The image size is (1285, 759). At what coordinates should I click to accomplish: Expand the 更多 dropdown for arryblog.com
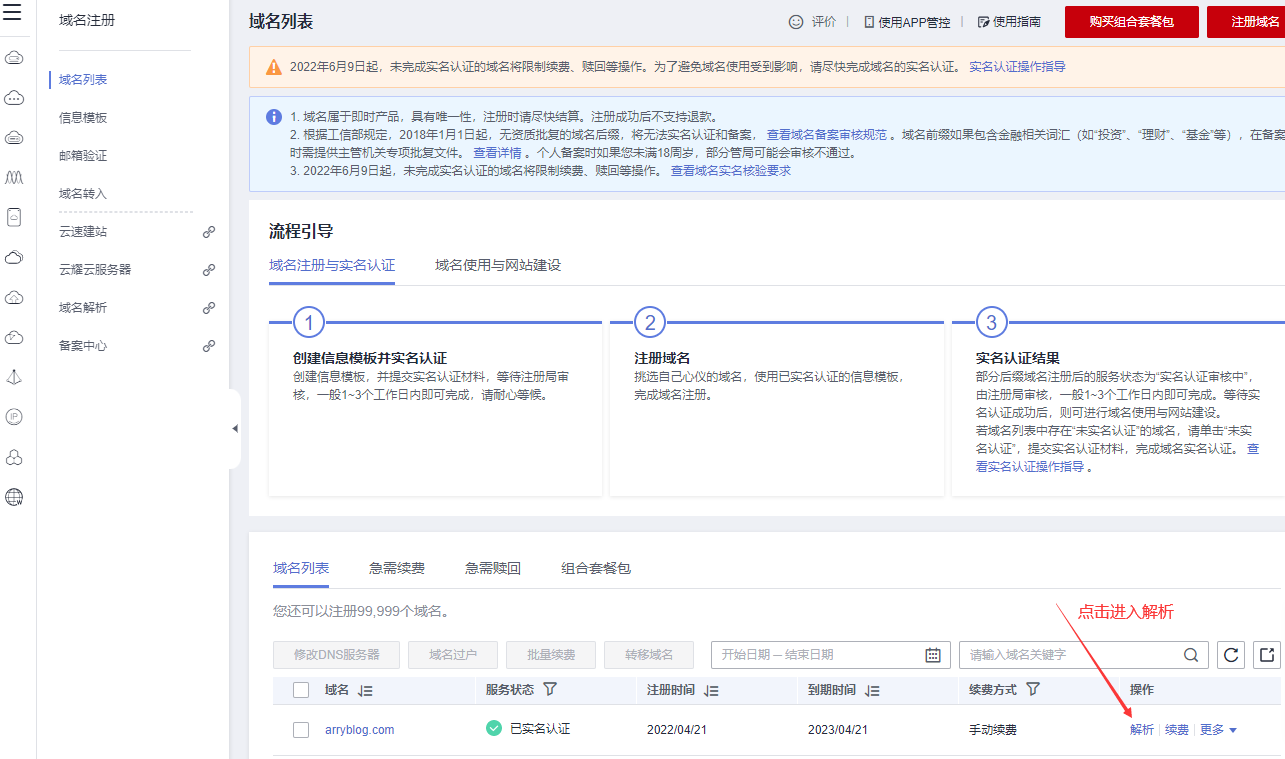point(1218,730)
